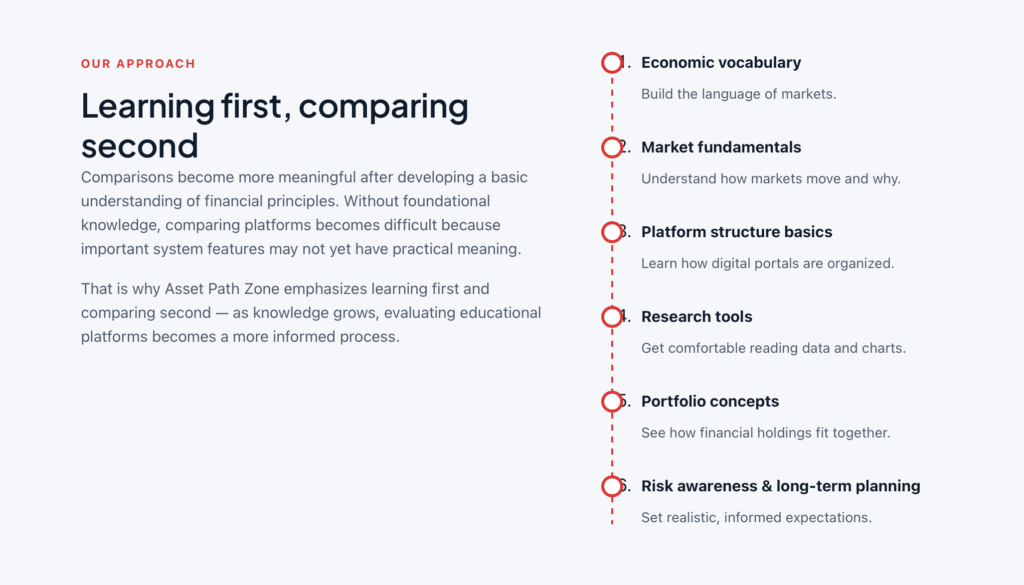Click the Learning first, comparing second title
The height and width of the screenshot is (585, 1024).
point(275,125)
